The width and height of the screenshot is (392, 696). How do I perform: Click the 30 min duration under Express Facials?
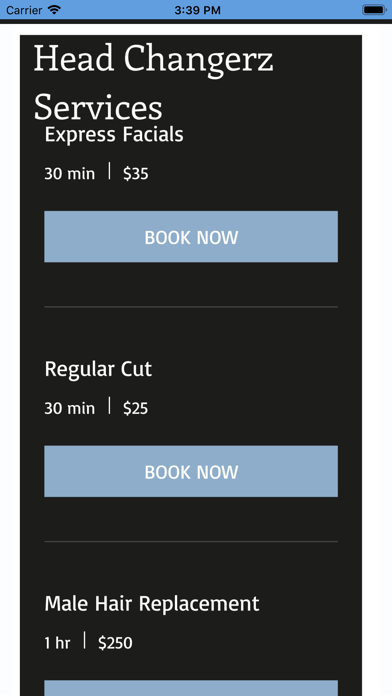70,174
